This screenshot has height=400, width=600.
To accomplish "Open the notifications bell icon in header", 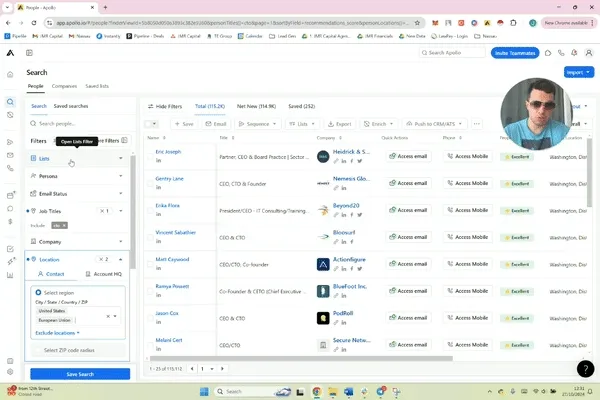I will [x=574, y=53].
